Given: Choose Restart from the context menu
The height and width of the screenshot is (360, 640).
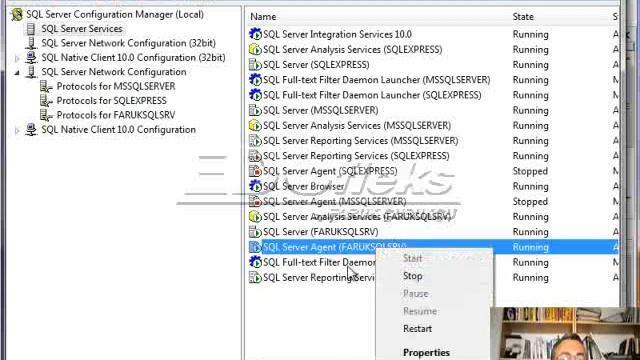Looking at the screenshot, I should click(417, 329).
